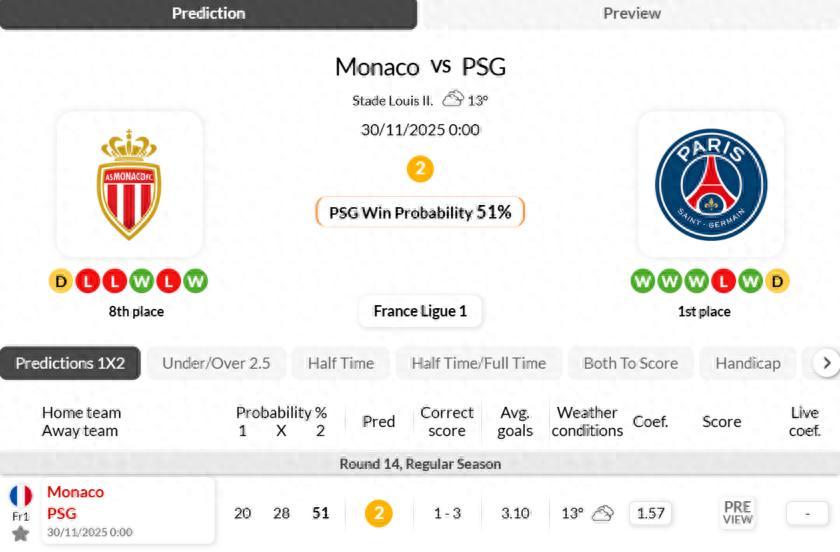The height and width of the screenshot is (552, 840).
Task: Click the weather cloud icon near the stadium name
Action: pos(453,99)
